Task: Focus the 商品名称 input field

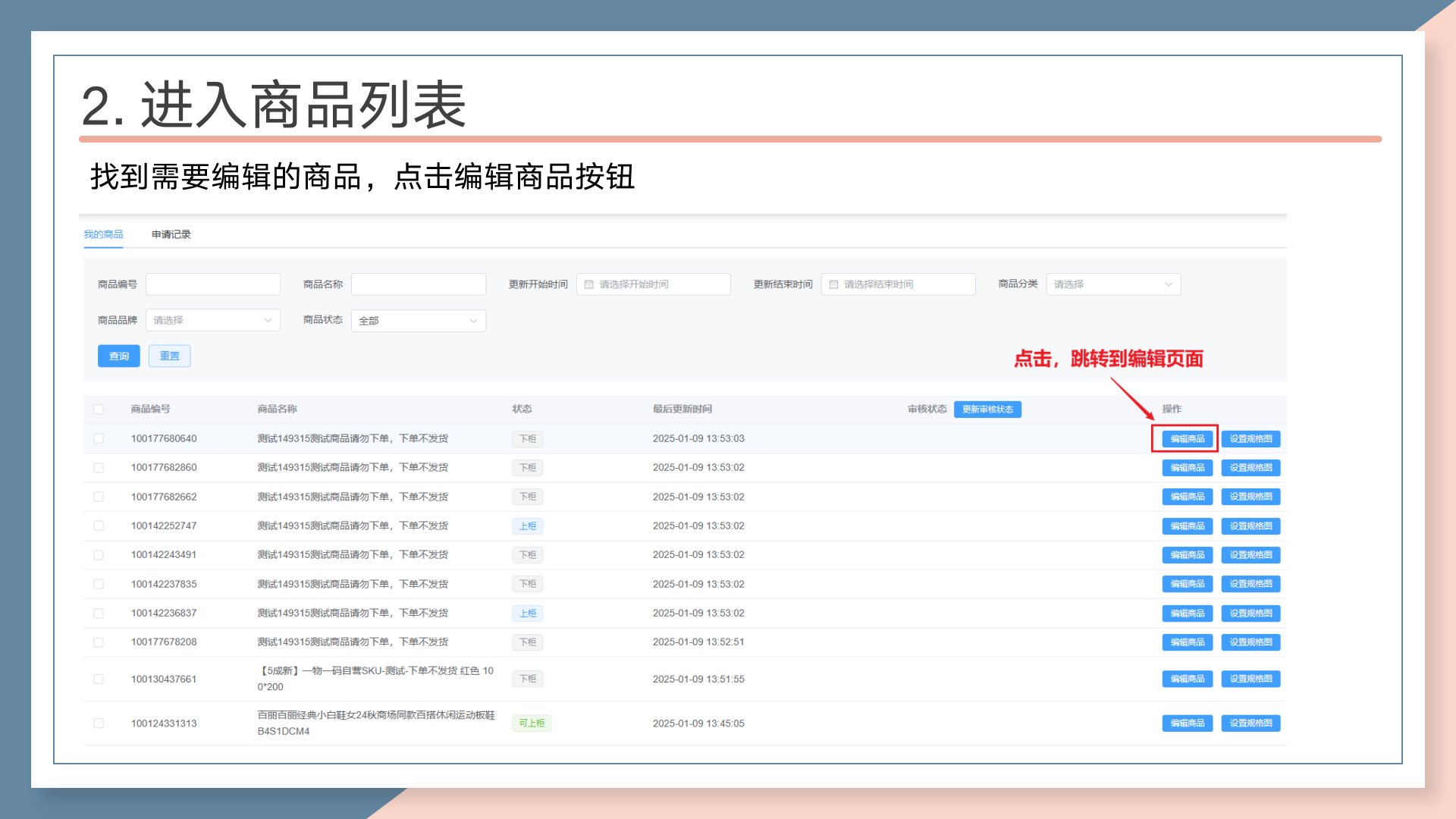Action: point(418,284)
